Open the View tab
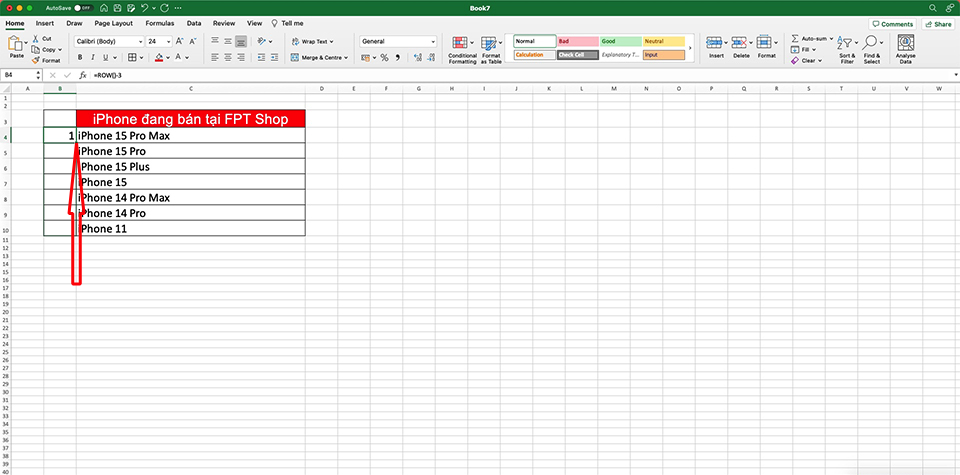 coord(255,23)
